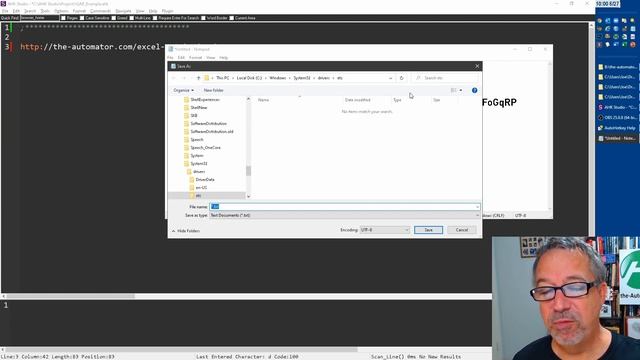Select the DriverData folder
640x360 pixels.
[204, 180]
